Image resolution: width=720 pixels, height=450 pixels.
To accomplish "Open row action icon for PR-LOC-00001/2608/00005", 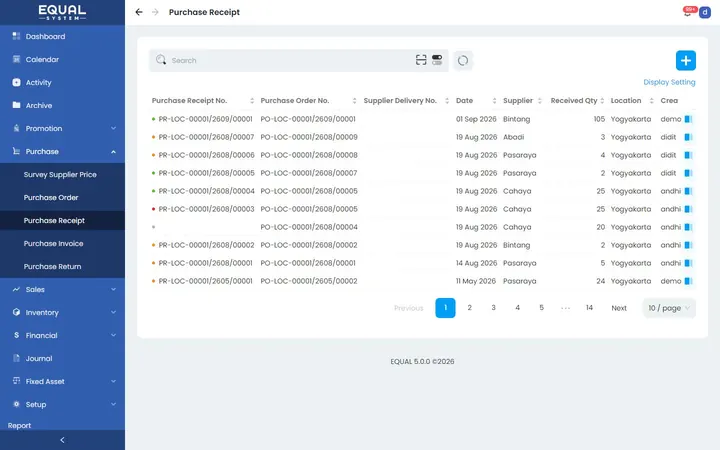I will pyautogui.click(x=688, y=173).
